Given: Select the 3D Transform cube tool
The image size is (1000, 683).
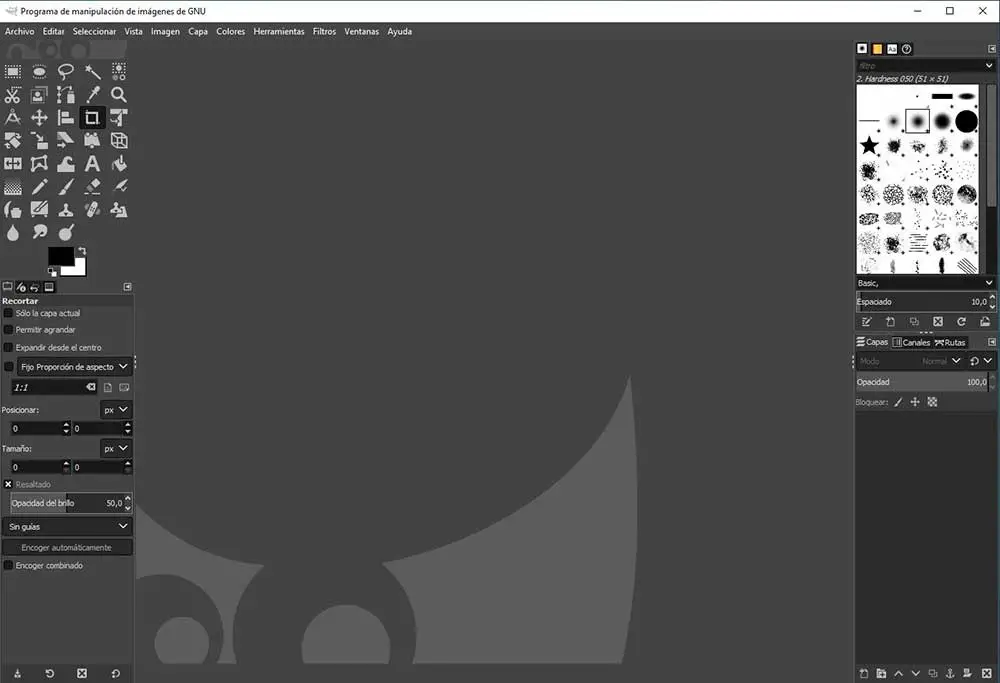Looking at the screenshot, I should pyautogui.click(x=119, y=141).
